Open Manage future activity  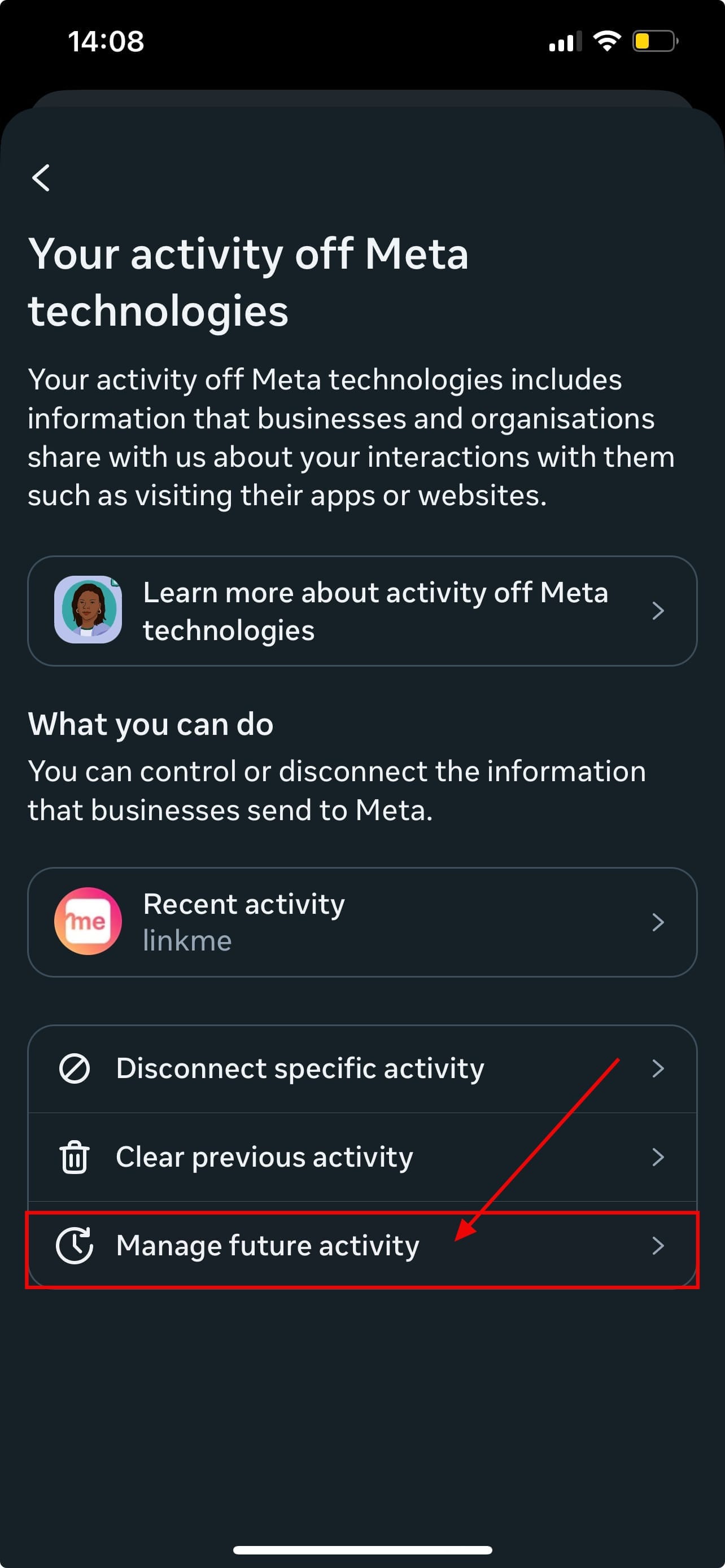[268, 1245]
